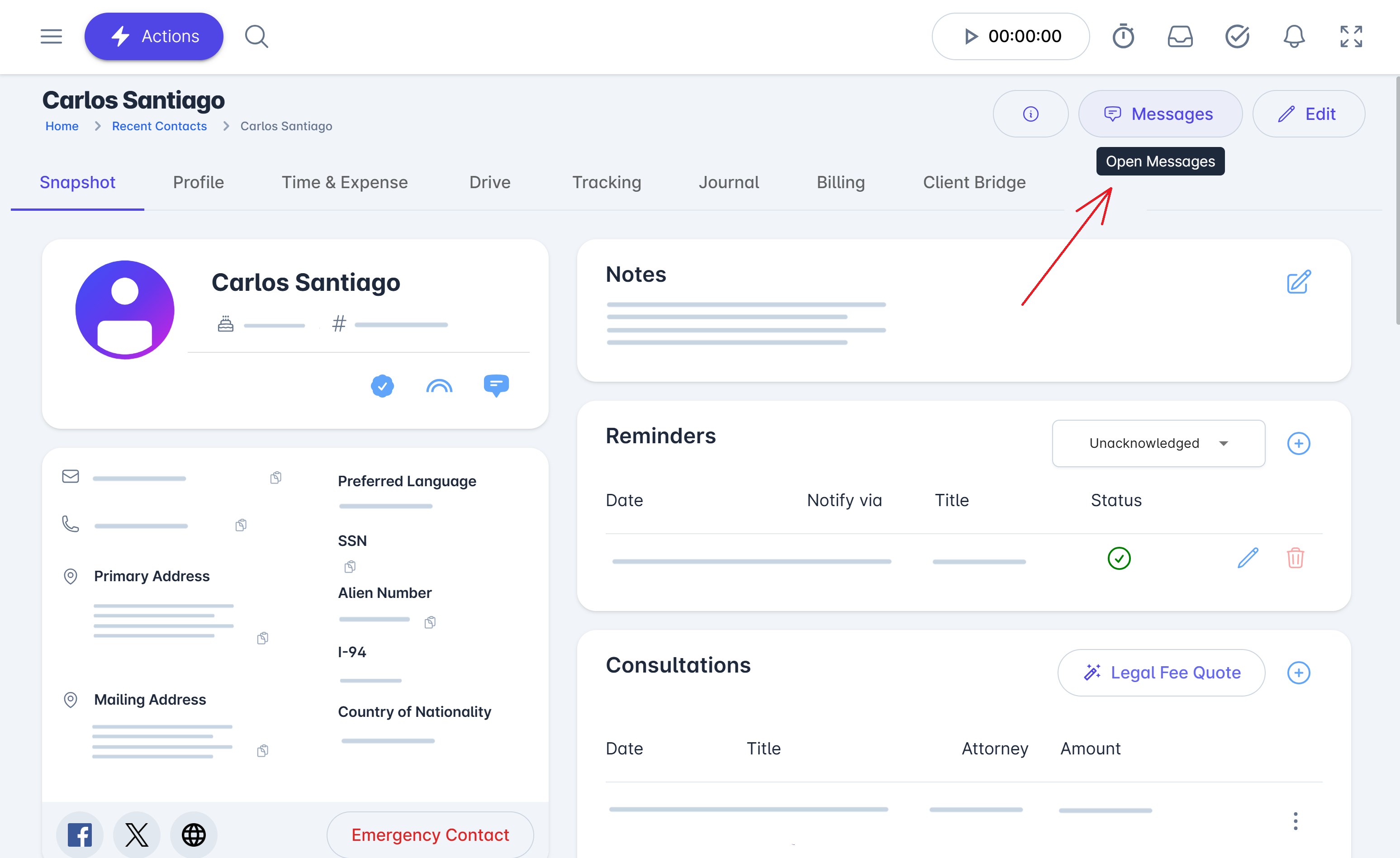Open the Client Bridge tab
The image size is (1400, 858).
click(974, 182)
